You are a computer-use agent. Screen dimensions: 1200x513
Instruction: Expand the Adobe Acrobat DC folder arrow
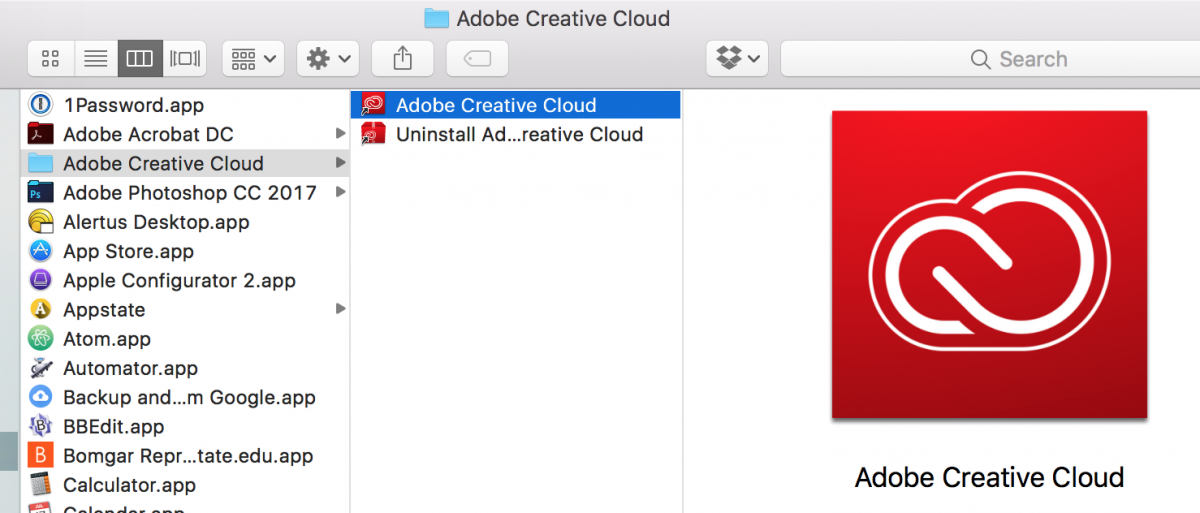341,134
